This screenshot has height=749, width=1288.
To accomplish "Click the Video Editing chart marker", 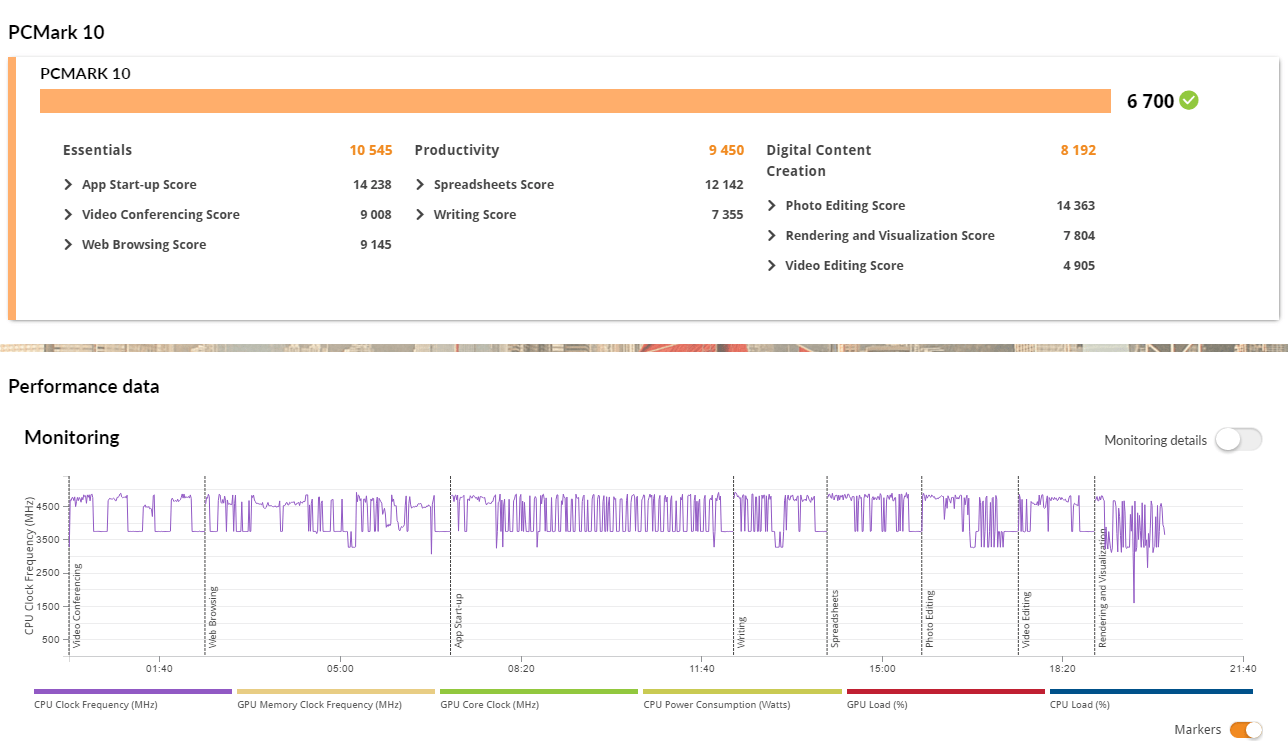I will [1026, 619].
